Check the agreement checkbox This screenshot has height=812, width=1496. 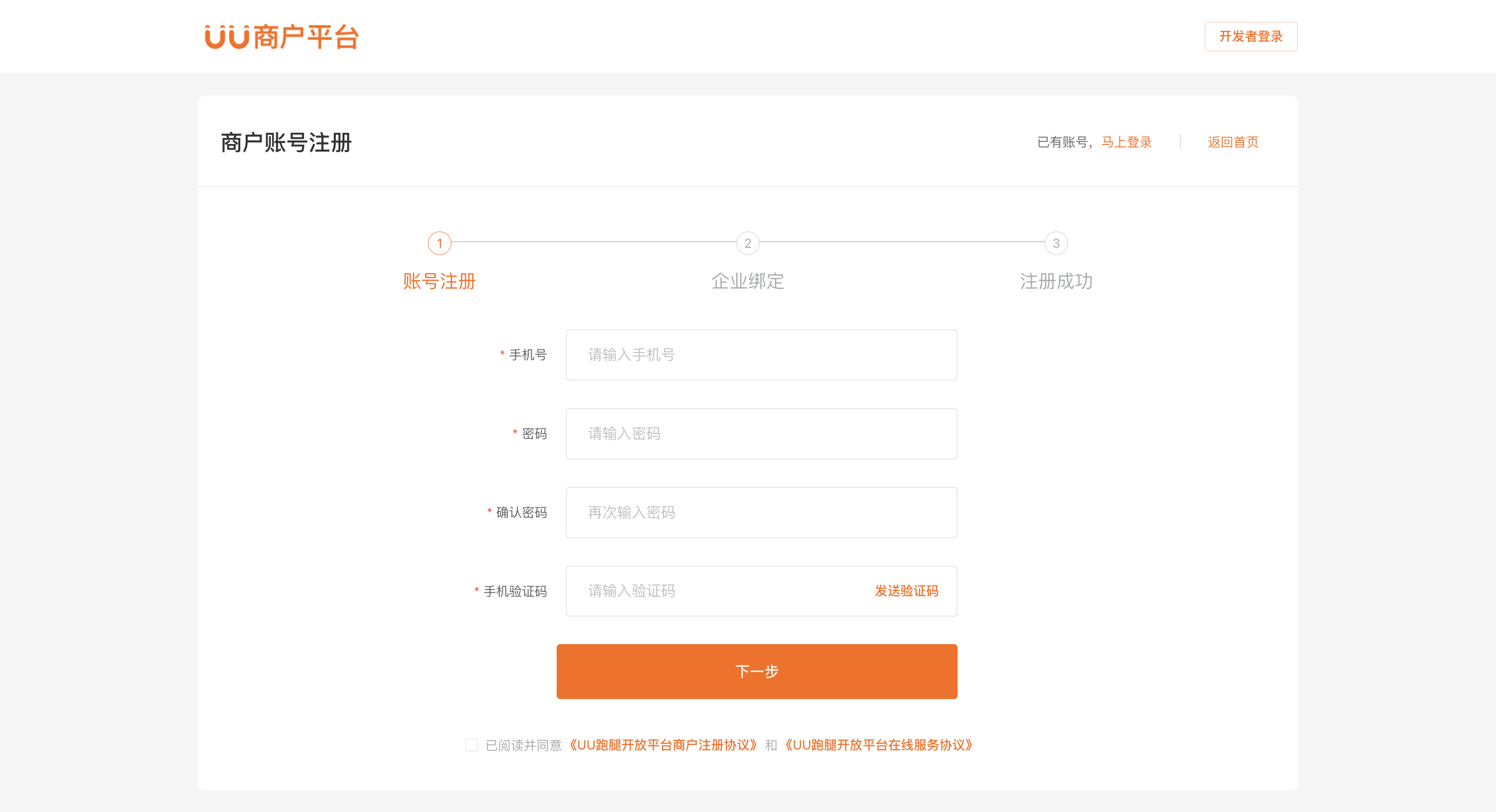coord(471,745)
